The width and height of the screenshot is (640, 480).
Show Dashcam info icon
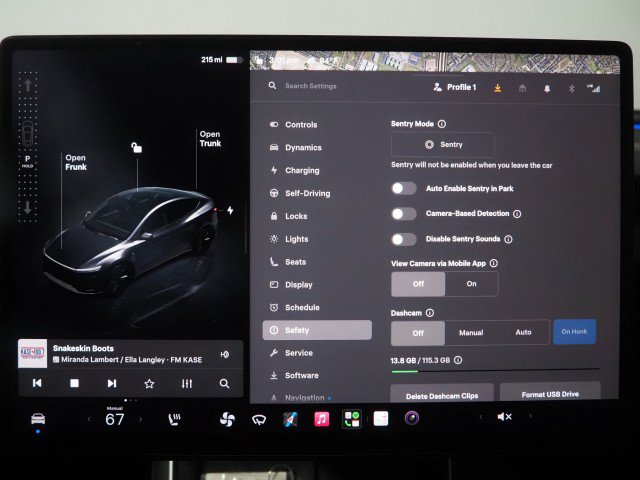[x=430, y=313]
